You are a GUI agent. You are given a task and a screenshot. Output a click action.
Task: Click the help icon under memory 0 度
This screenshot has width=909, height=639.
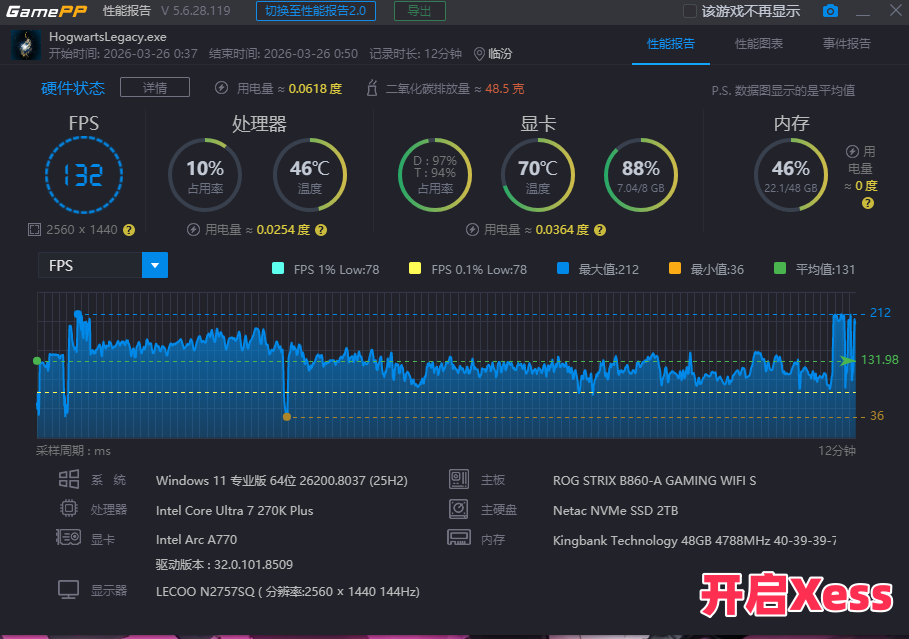[x=868, y=203]
